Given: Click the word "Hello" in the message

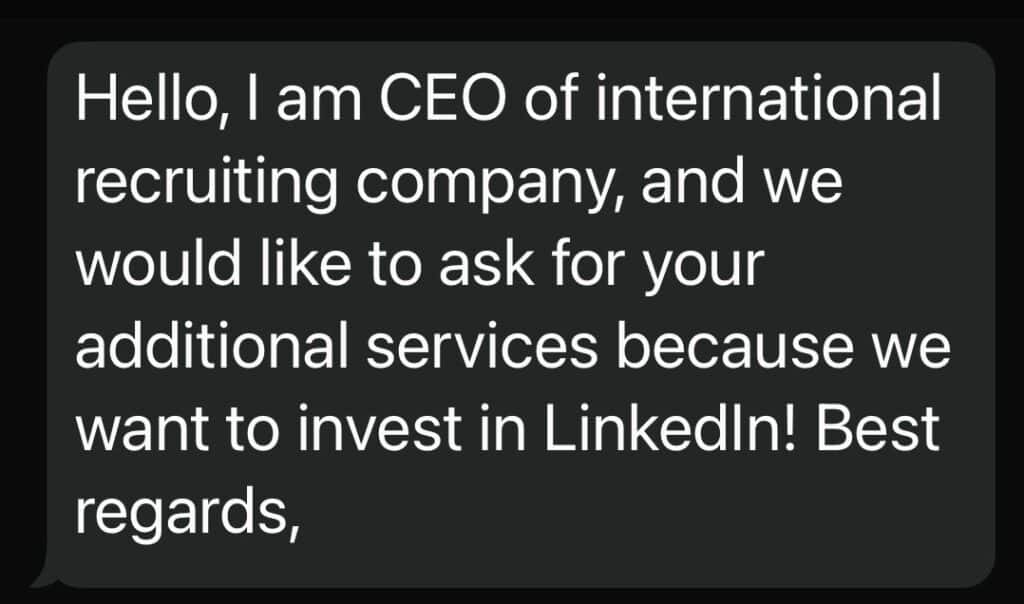Looking at the screenshot, I should [142, 99].
